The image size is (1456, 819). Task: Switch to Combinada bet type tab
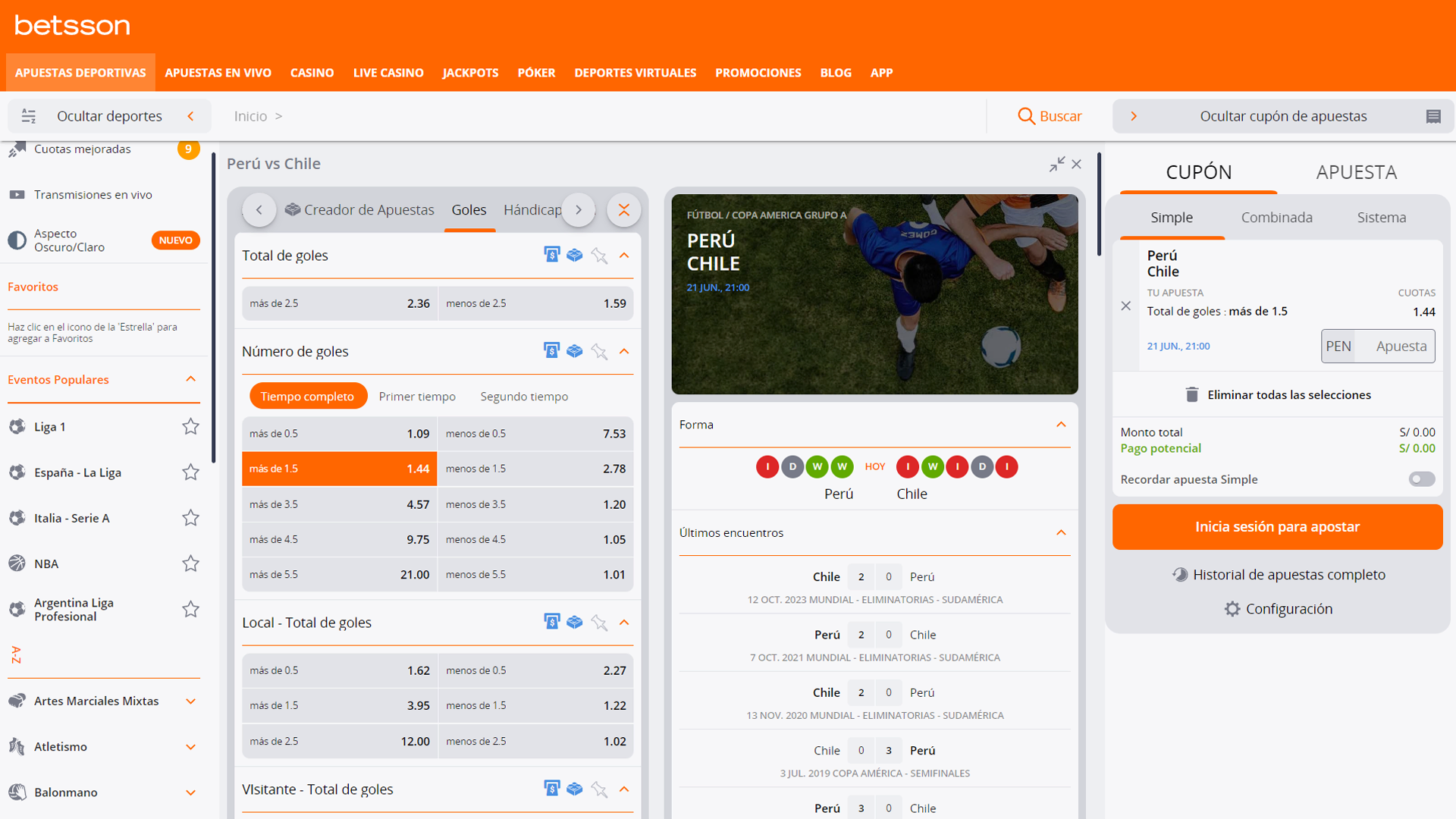(x=1276, y=218)
